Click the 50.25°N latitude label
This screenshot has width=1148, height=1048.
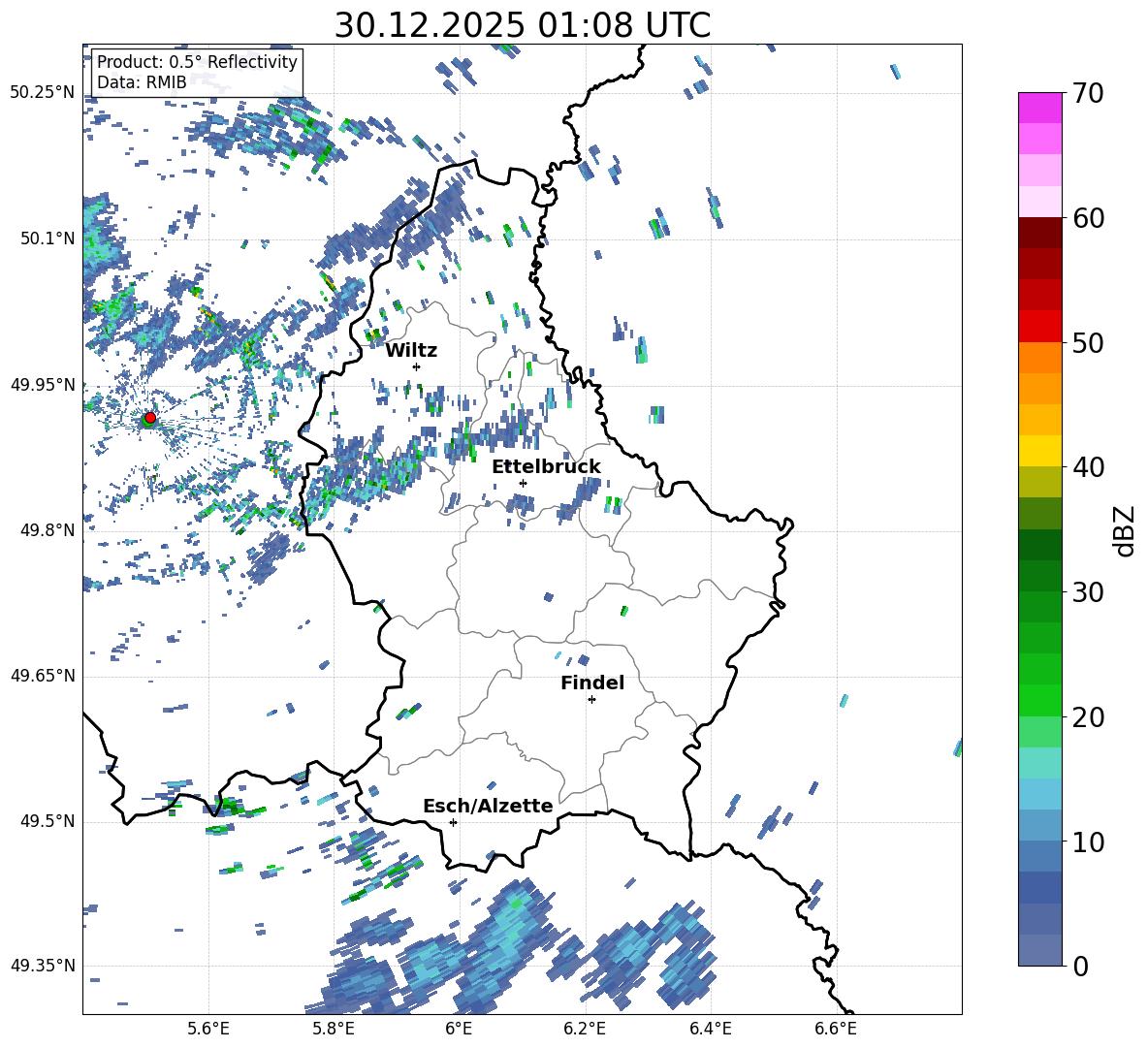tap(43, 93)
